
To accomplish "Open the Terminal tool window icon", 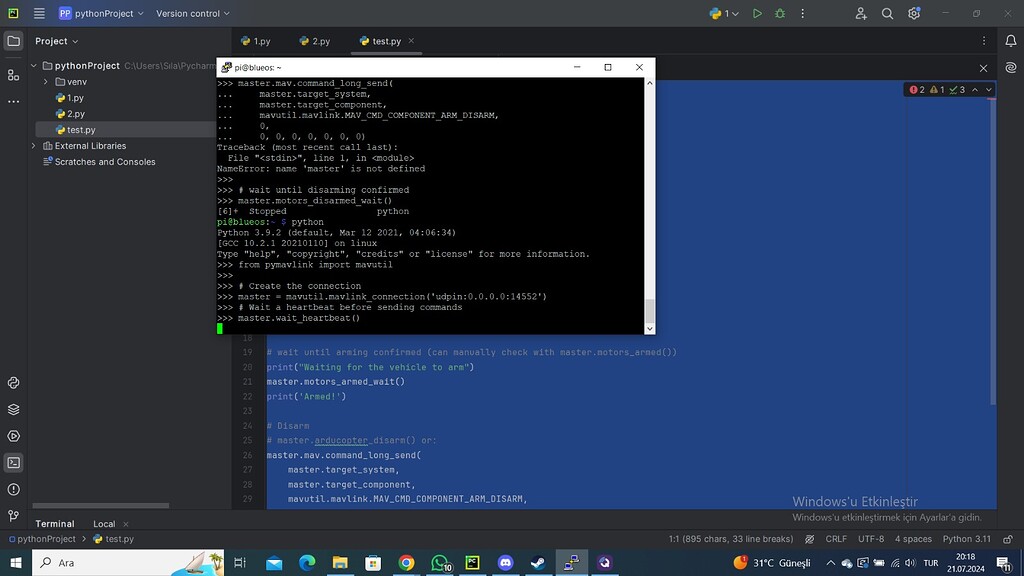I will 14,462.
